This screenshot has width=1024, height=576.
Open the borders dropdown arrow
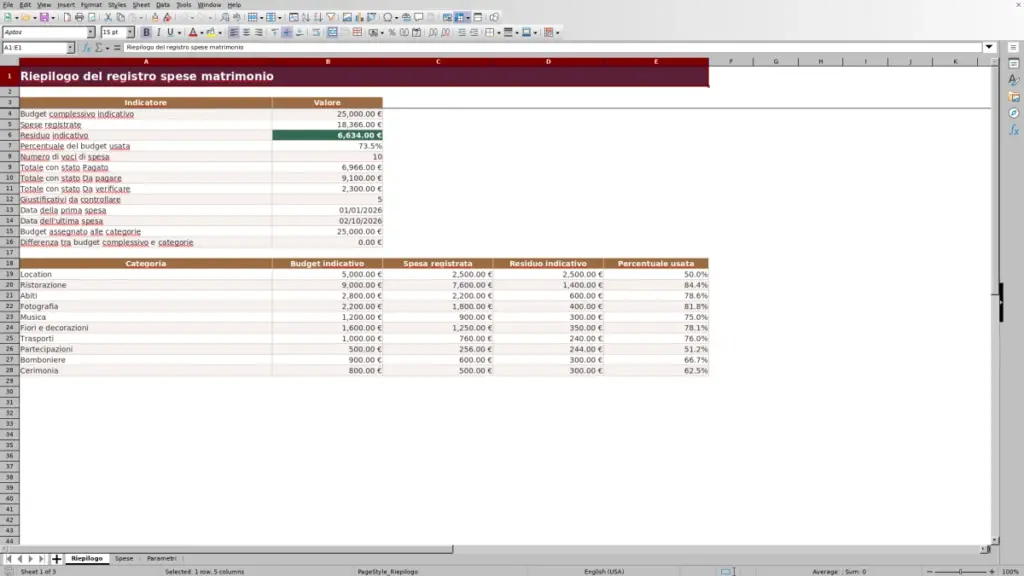click(498, 33)
